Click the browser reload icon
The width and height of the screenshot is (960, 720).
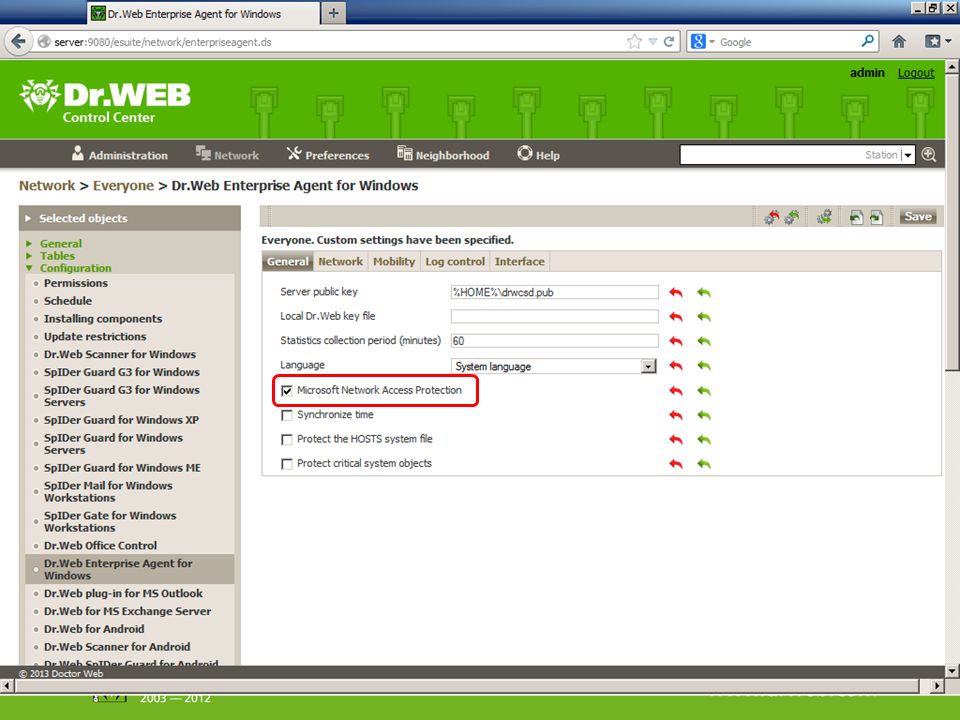pyautogui.click(x=669, y=42)
